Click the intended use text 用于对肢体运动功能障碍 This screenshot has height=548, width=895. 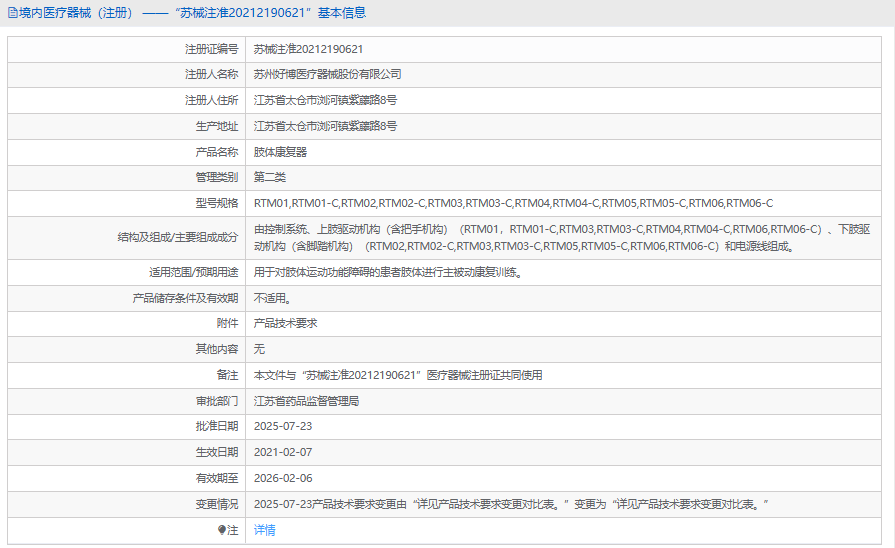coord(388,273)
